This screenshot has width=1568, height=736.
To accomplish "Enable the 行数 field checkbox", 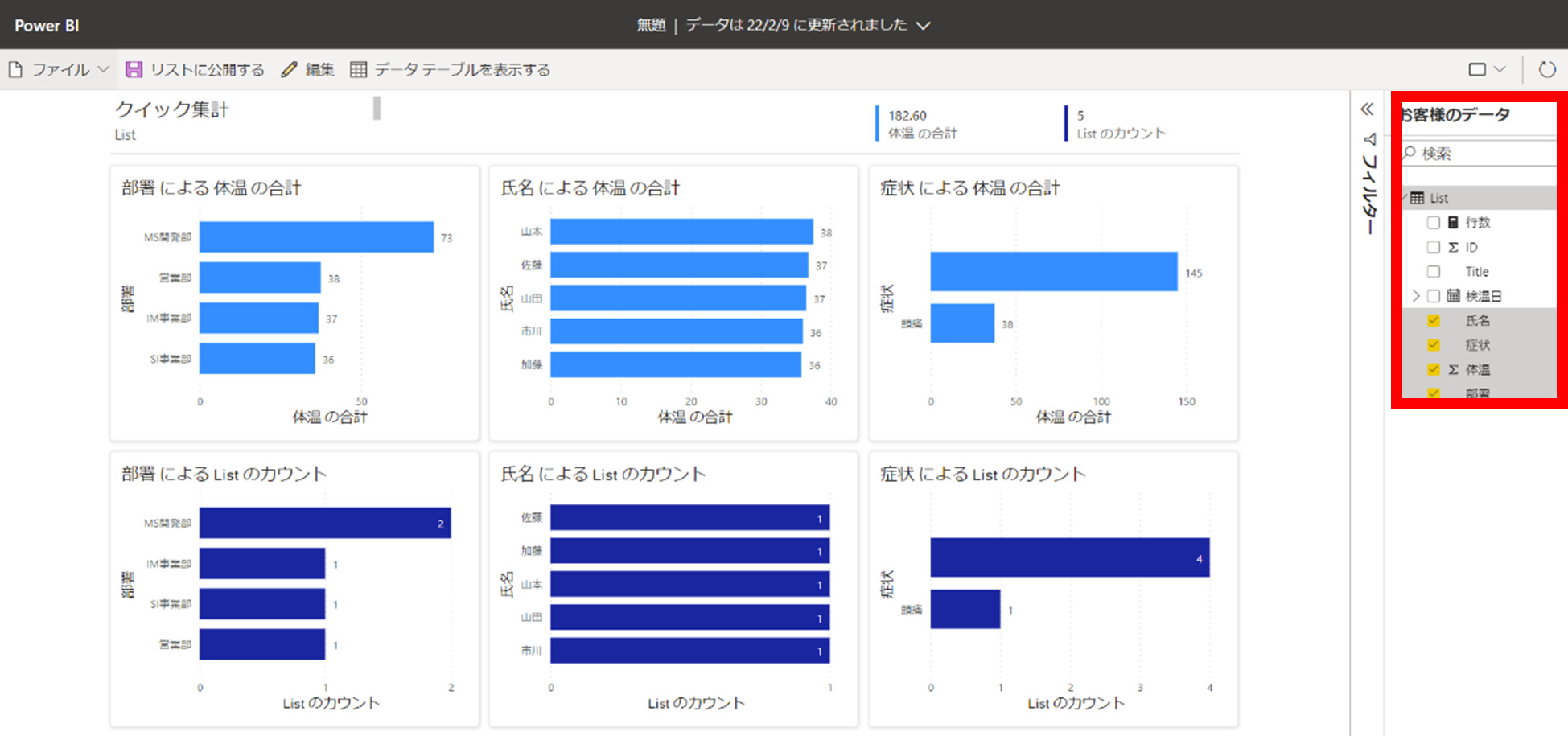I will 1433,223.
